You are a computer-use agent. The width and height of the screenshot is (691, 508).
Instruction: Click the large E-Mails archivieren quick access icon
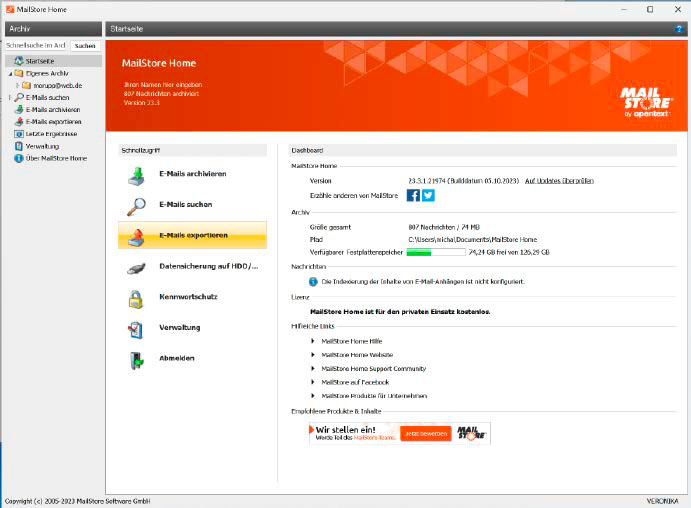click(137, 175)
